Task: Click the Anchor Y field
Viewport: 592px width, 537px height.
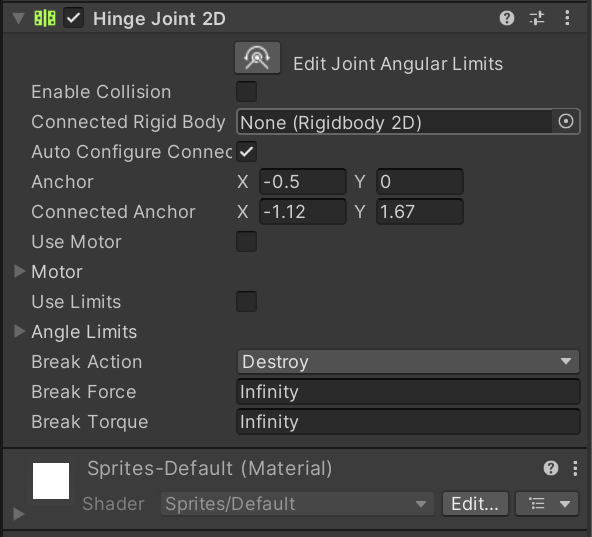Action: pos(420,182)
